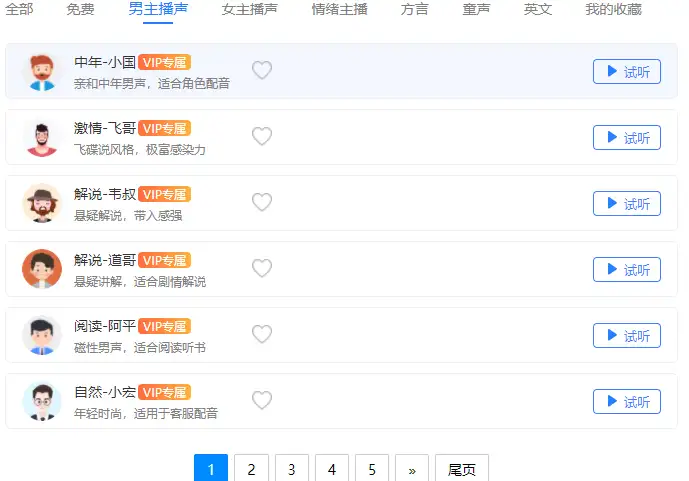Select the voice name 激情-飞哥

coord(105,128)
